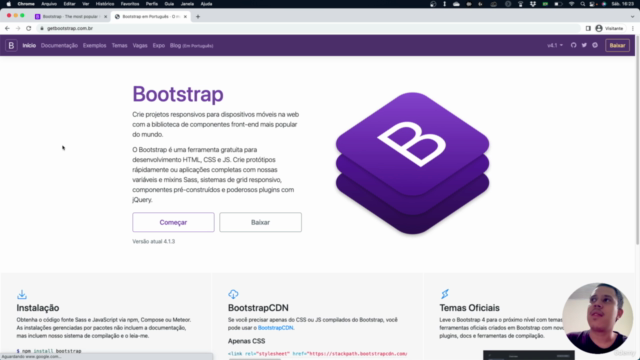Open the Histórico menu
The width and height of the screenshot is (640, 360).
point(105,4)
